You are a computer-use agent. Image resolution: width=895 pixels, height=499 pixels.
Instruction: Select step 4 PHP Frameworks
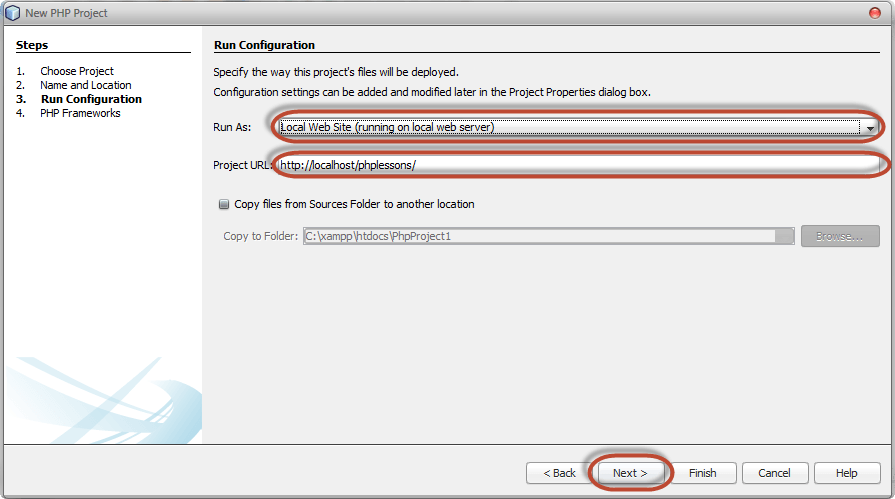(80, 113)
